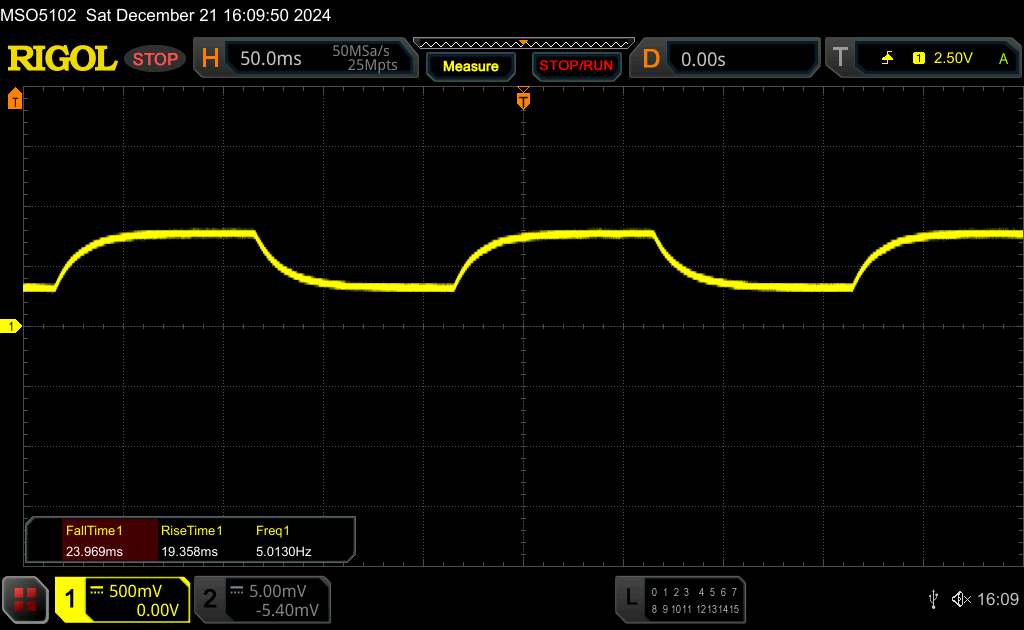Screen dimensions: 1024x630
Task: Click the waveform memory position bar at top
Action: tap(523, 43)
